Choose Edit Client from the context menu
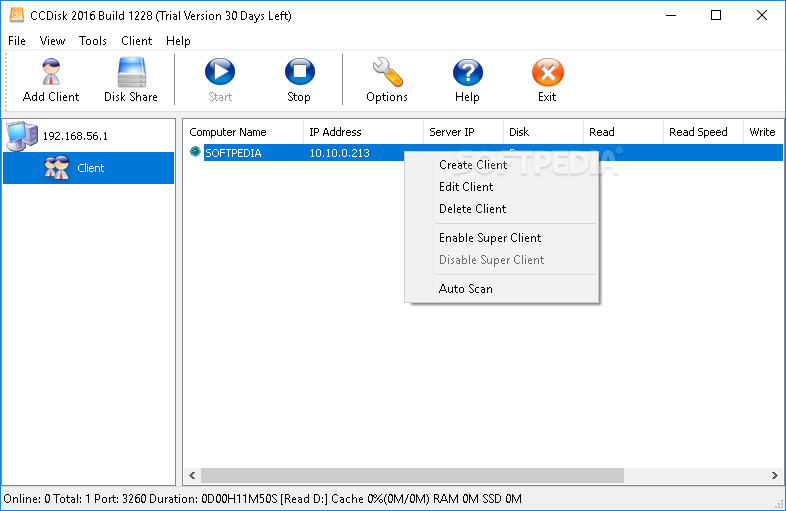The height and width of the screenshot is (511, 786). (x=502, y=187)
